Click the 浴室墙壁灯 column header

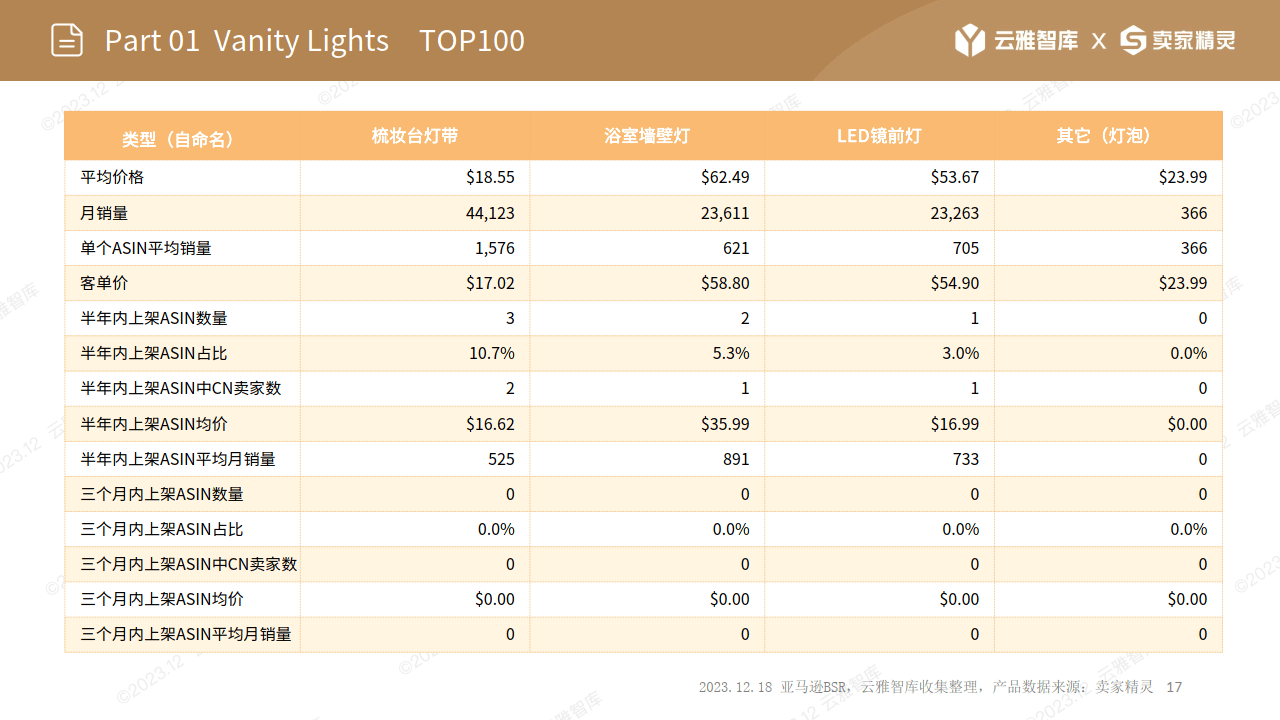tap(647, 136)
